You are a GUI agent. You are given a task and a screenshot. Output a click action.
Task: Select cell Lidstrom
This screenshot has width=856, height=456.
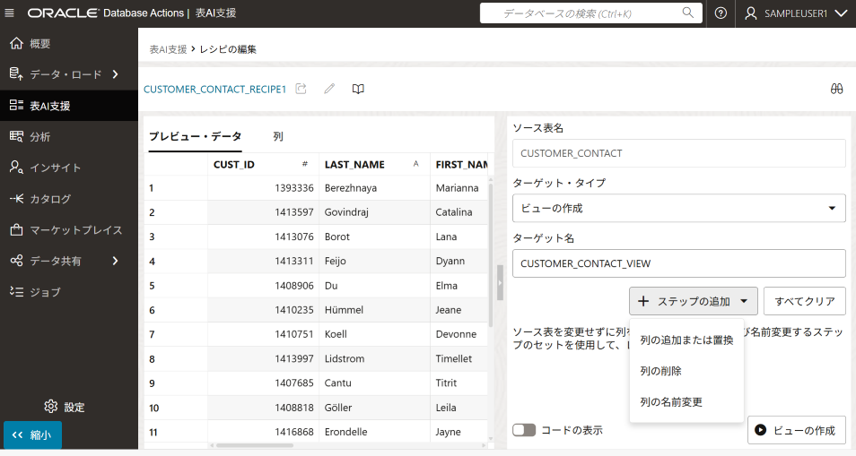[374, 359]
